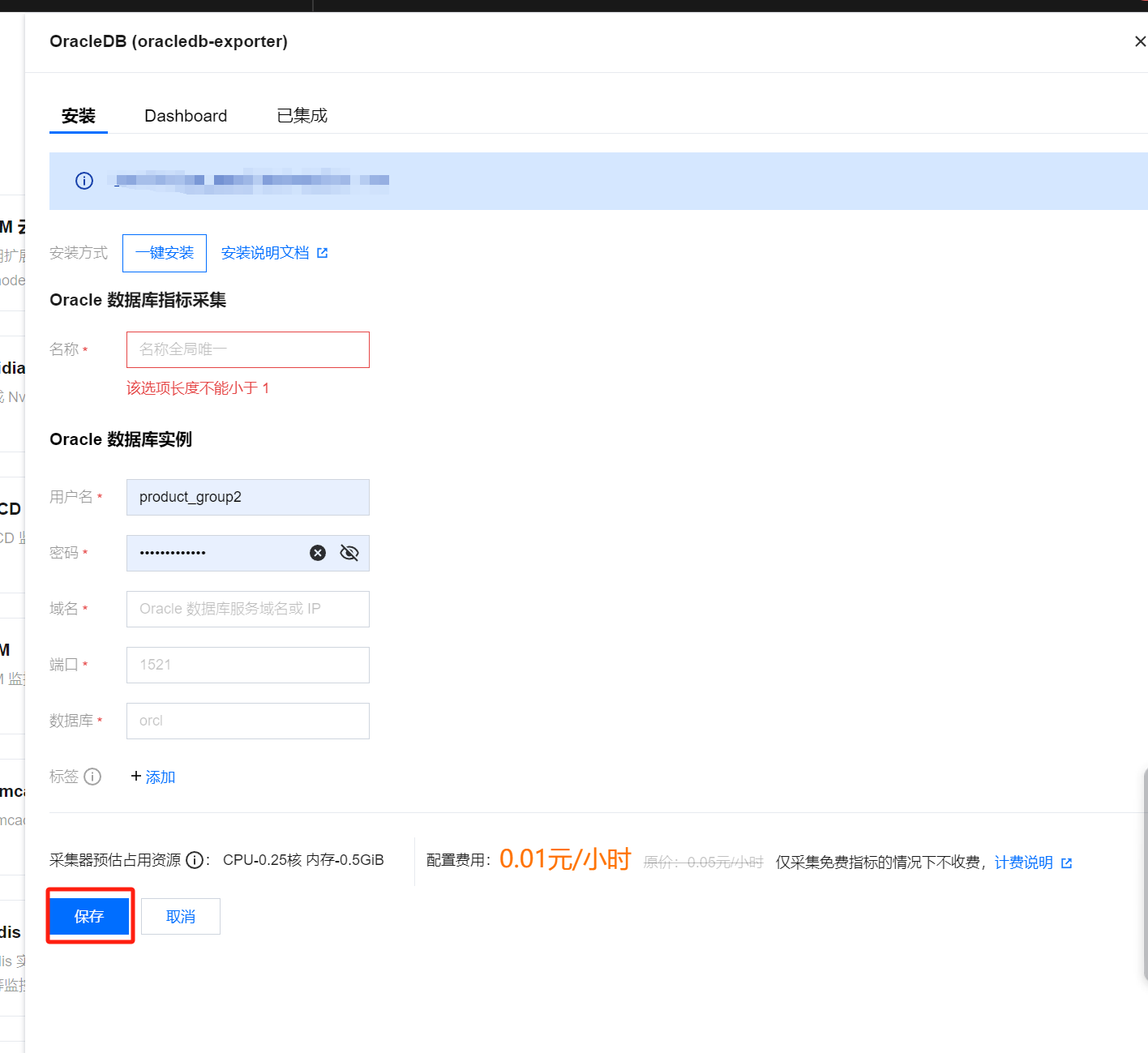Viewport: 1148px width, 1053px height.
Task: Save the configuration with 保存
Action: click(x=90, y=916)
